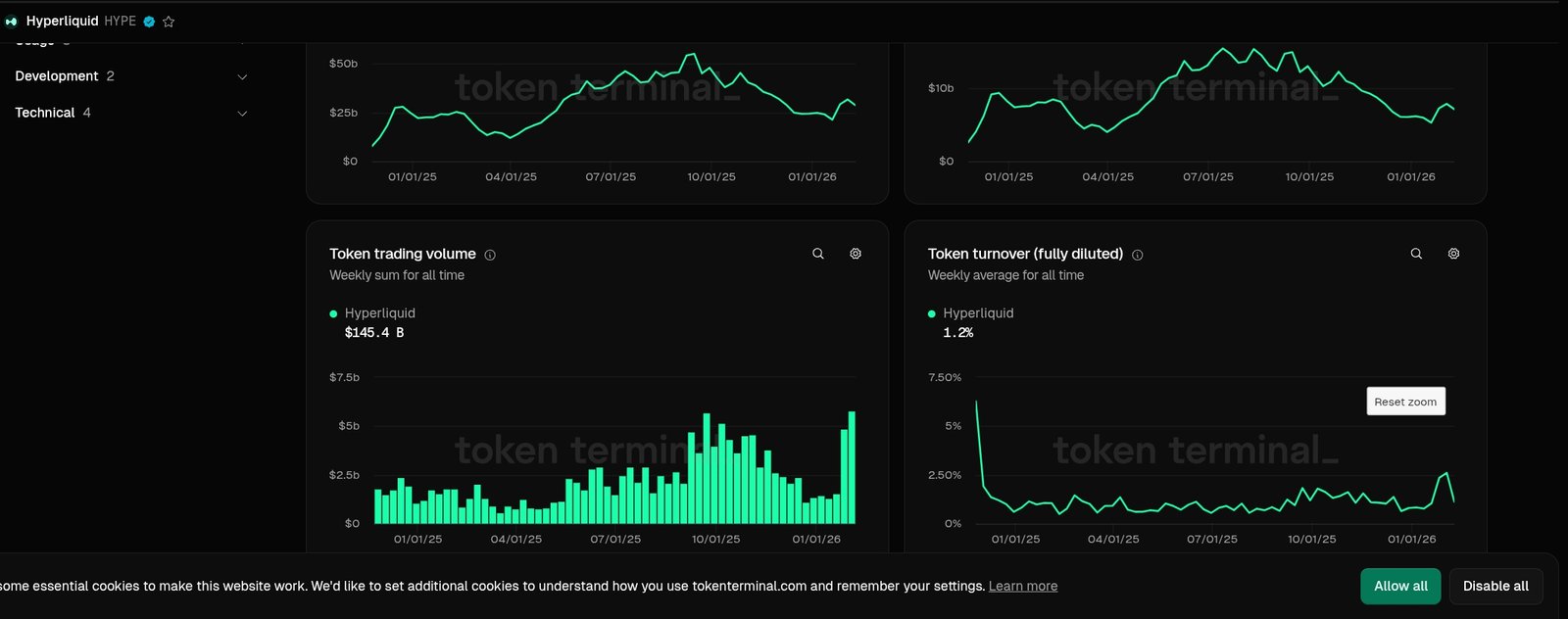Click the tallest rightmost bar in trading volume
The width and height of the screenshot is (1568, 619).
coord(852,470)
